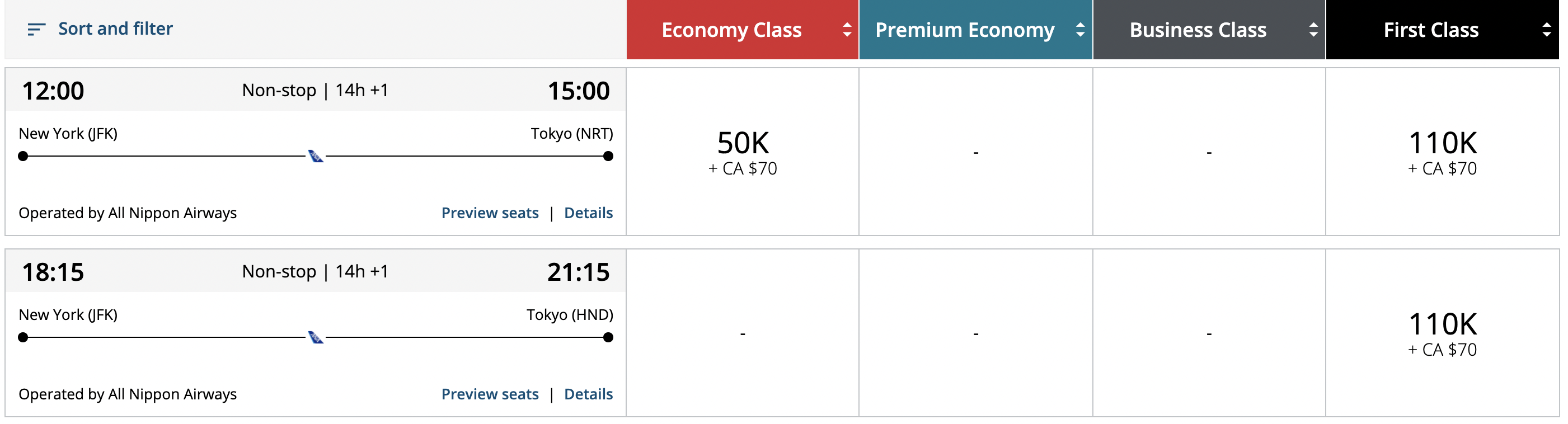1568x424 pixels.
Task: Choose 110K First Class fare to HND
Action: click(1442, 333)
